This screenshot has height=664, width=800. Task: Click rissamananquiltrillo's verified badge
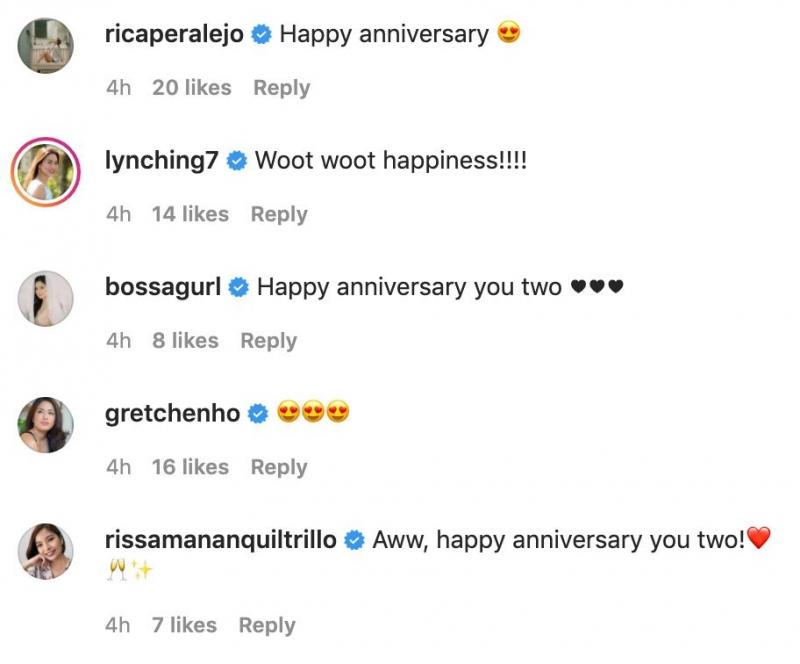tap(354, 541)
